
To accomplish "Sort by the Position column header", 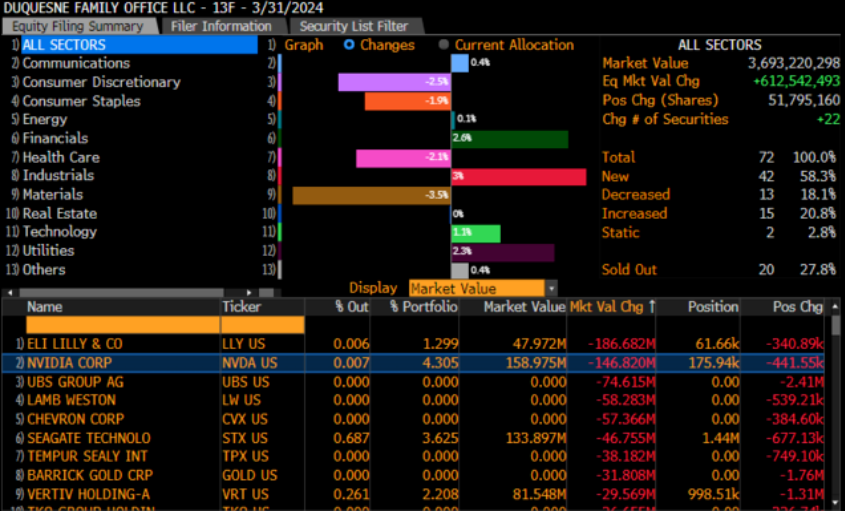I will [x=712, y=307].
